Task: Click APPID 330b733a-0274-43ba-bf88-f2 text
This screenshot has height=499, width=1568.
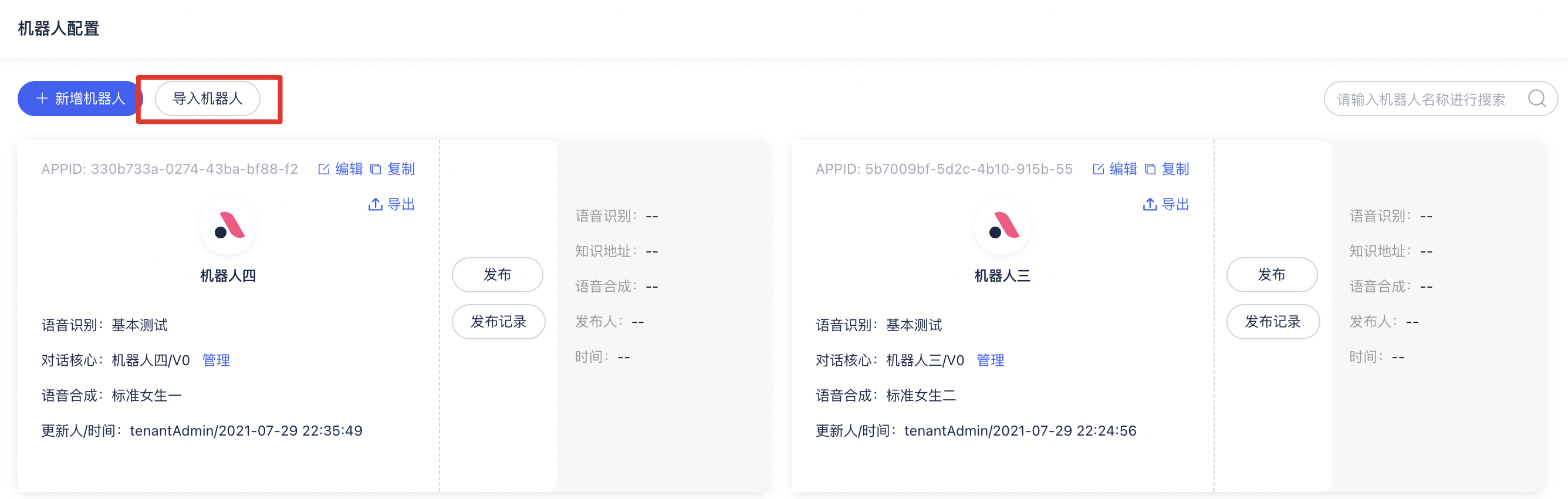Action: point(170,168)
